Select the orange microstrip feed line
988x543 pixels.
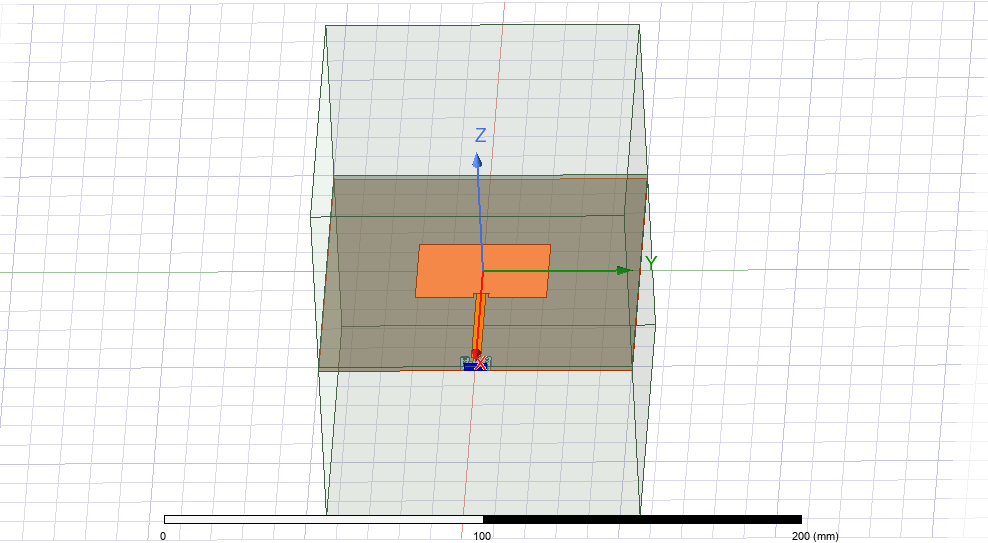480,320
